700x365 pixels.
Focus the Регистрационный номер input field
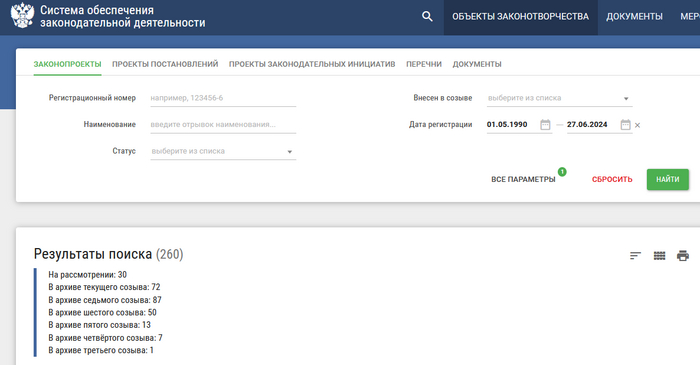click(x=223, y=98)
